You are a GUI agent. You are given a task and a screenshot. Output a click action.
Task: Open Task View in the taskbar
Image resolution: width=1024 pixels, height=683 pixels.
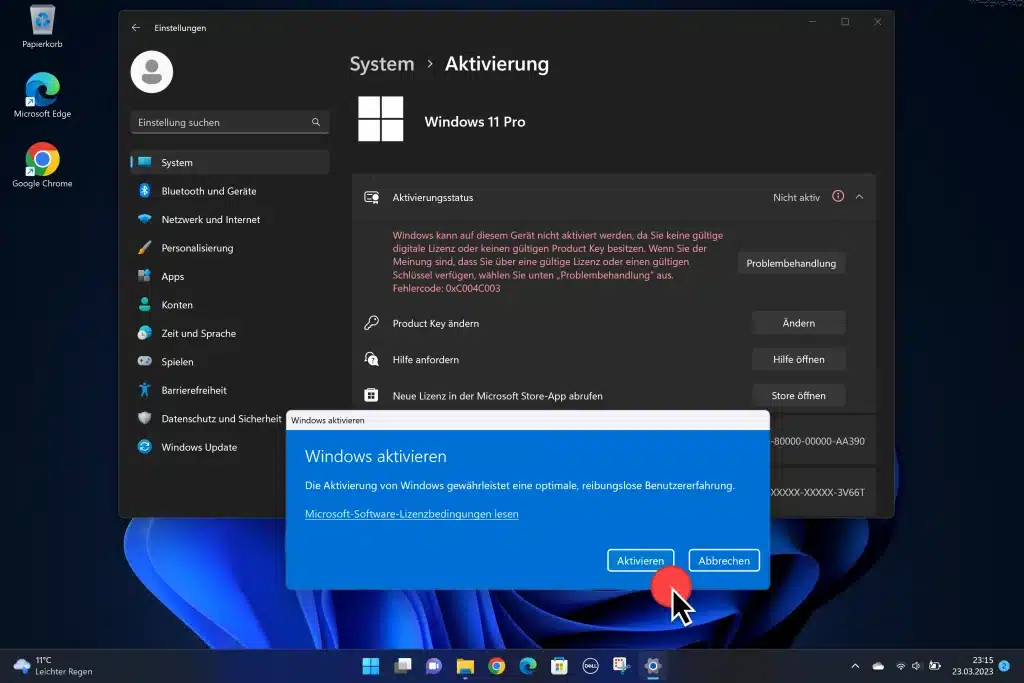tap(402, 666)
